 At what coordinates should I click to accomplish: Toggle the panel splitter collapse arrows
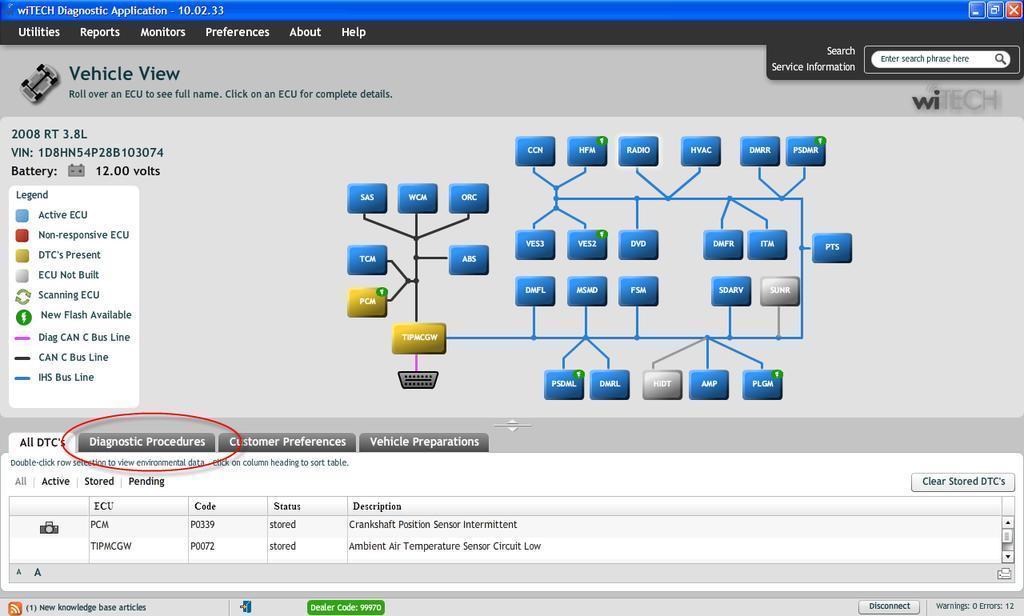[x=512, y=426]
